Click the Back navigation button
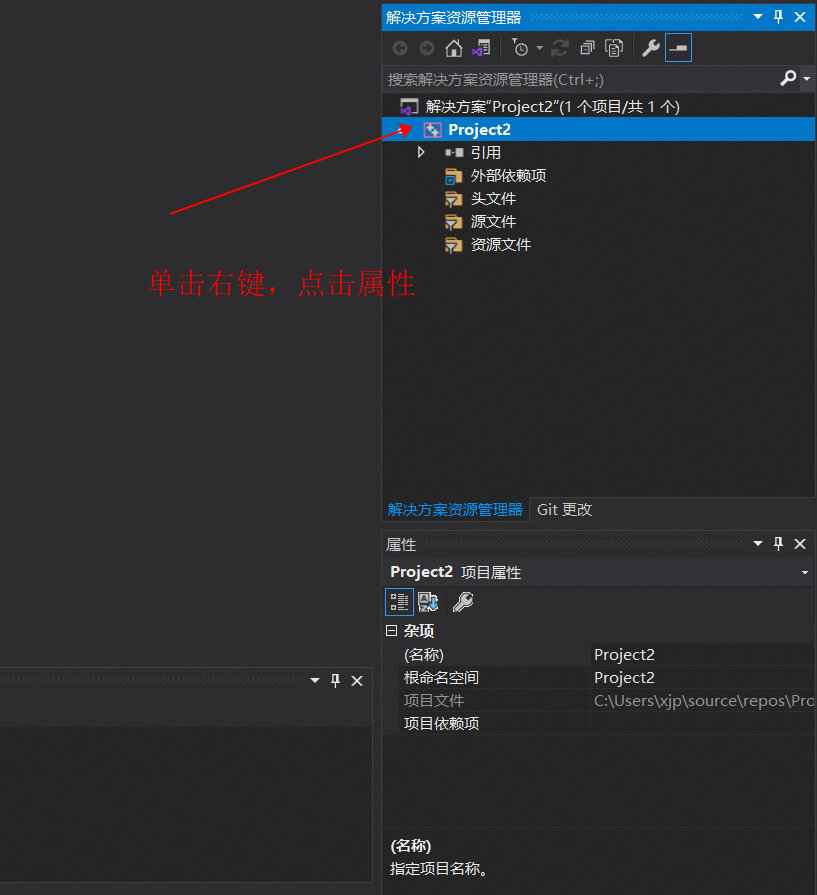The height and width of the screenshot is (895, 817). coord(400,47)
